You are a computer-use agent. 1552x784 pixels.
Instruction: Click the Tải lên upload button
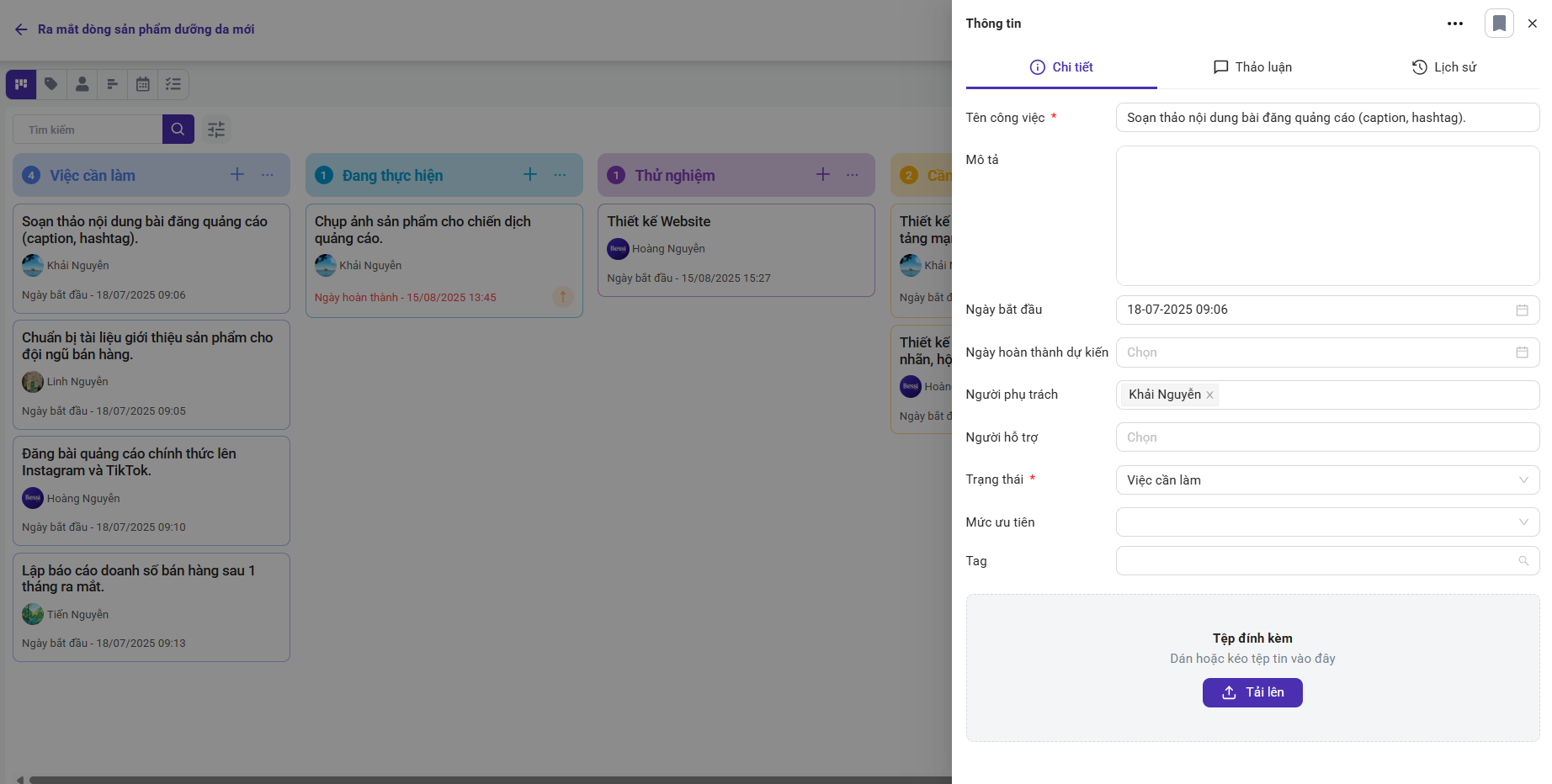[1252, 692]
